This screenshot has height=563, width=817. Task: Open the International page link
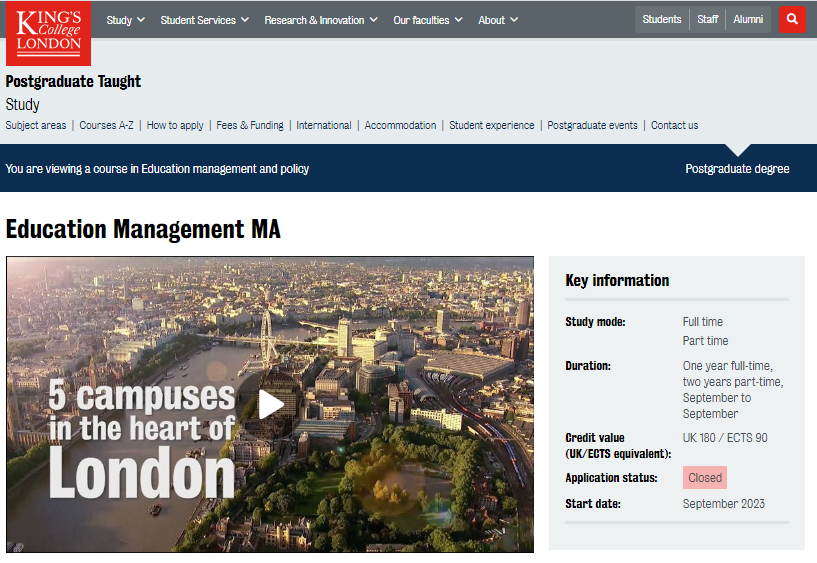324,125
